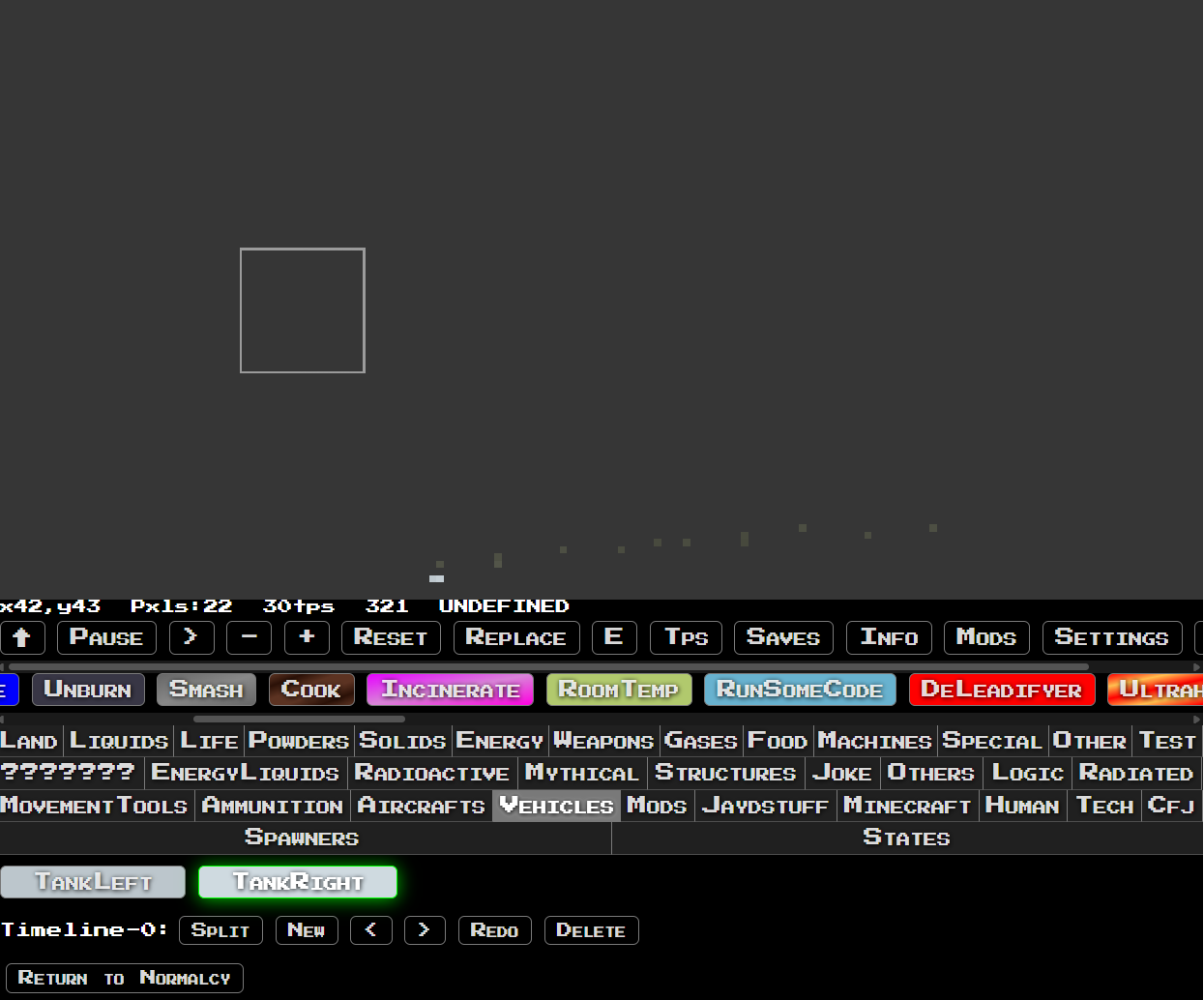Shrink the brush with the minus icon
Screen dimensions: 1204x1000
tap(249, 637)
